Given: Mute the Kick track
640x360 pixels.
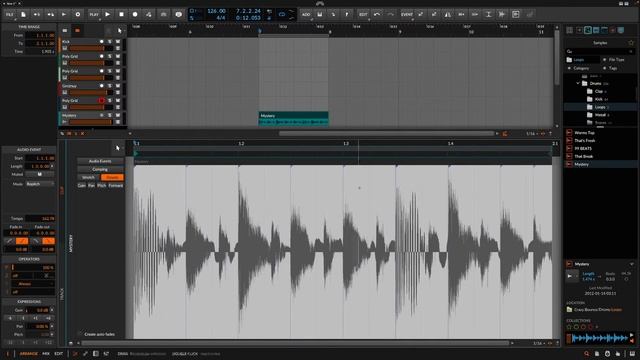Looking at the screenshot, I should click(x=118, y=42).
